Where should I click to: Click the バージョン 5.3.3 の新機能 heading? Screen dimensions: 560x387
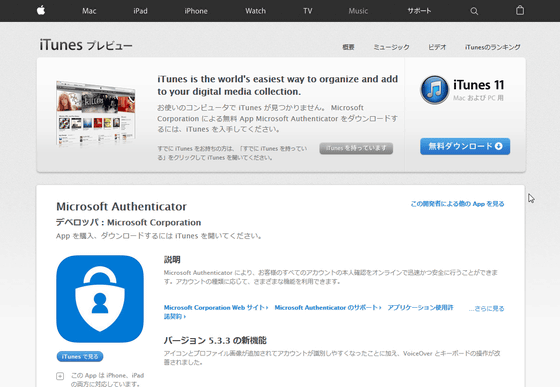pos(215,341)
